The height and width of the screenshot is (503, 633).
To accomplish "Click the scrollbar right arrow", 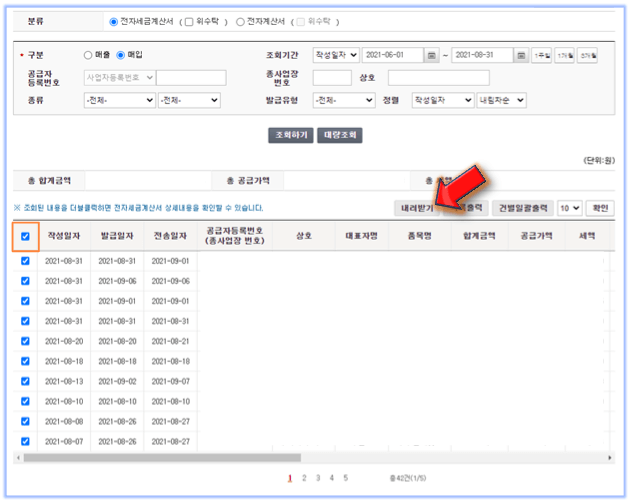I will pyautogui.click(x=610, y=458).
